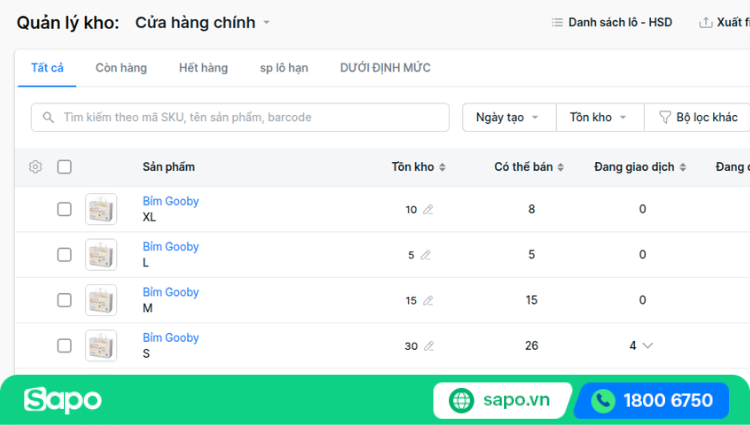Check the Bỉm Gooby XL row
750x425 pixels.
64,209
